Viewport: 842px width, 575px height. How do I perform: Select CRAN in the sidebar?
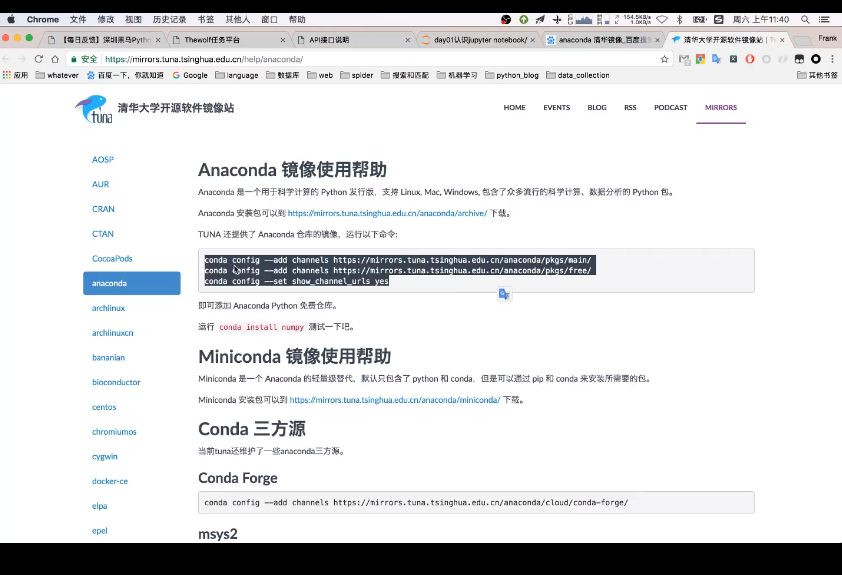[103, 209]
